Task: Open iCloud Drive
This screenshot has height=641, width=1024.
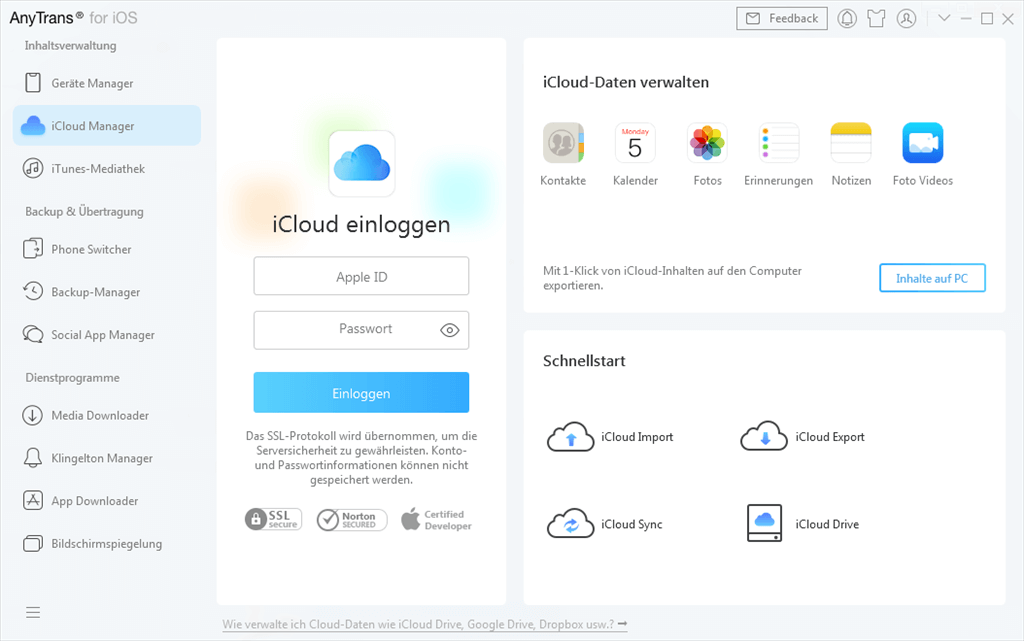Action: point(803,524)
